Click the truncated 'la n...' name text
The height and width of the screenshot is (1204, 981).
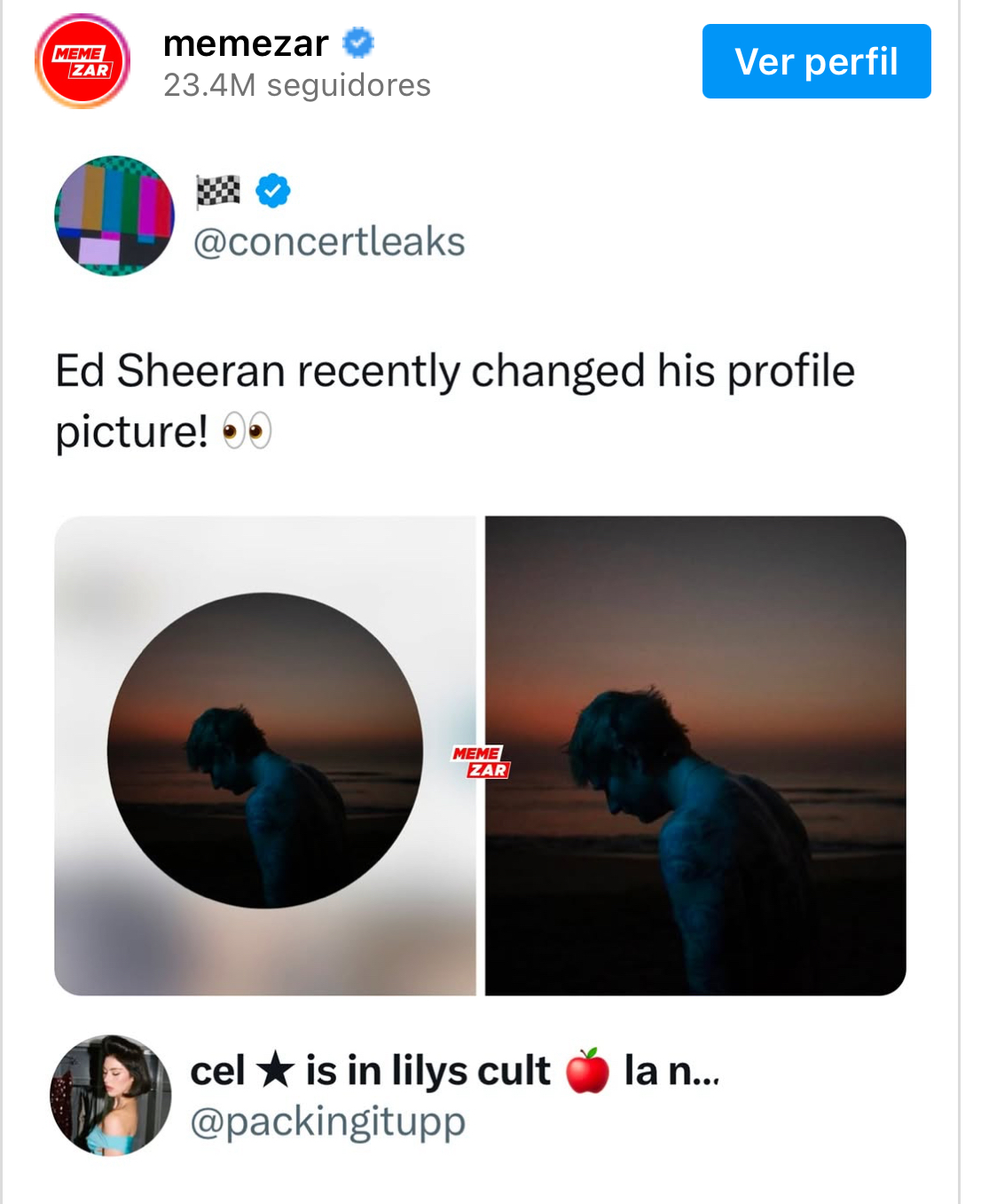671,1070
